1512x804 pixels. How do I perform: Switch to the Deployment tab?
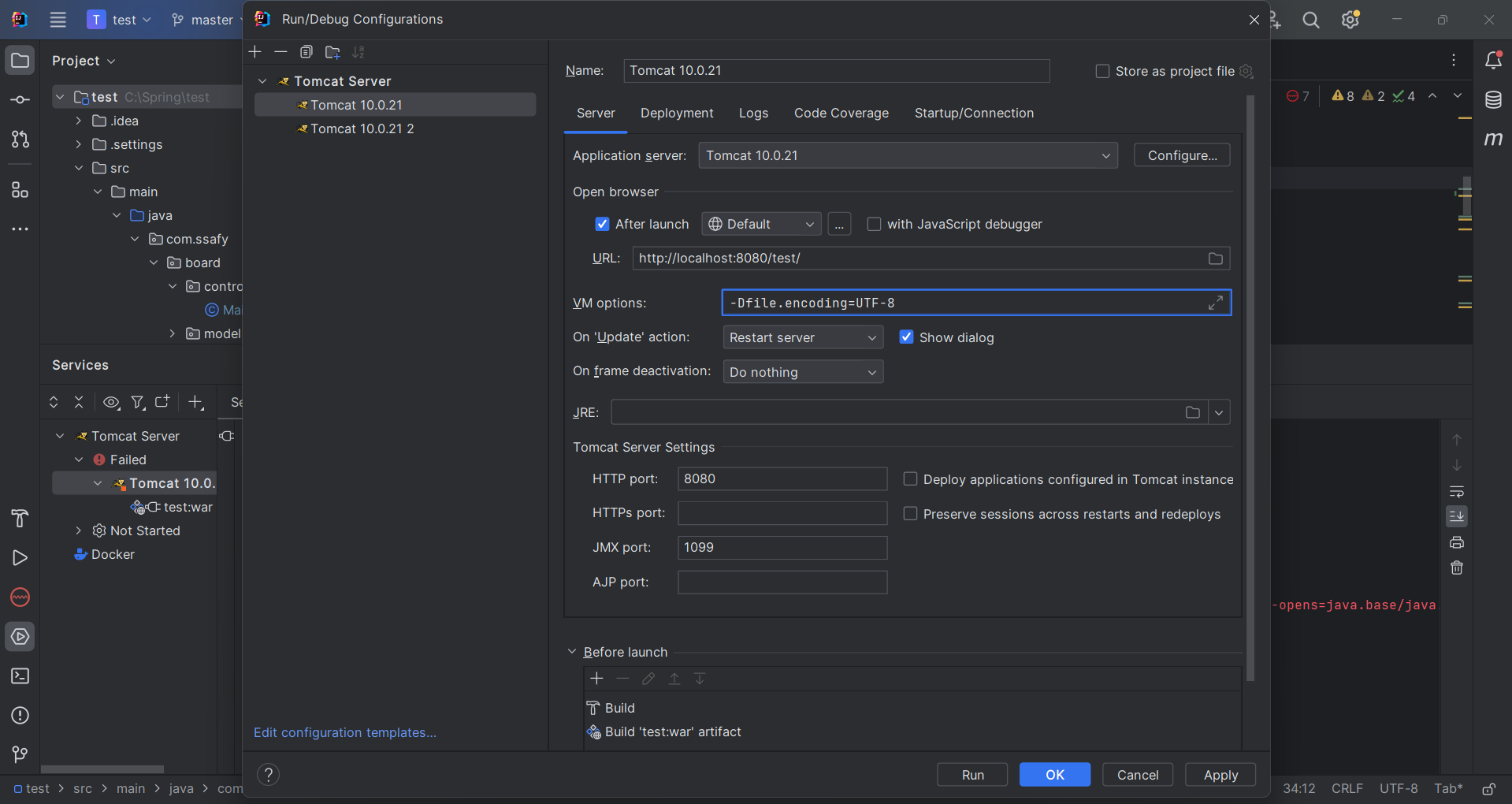tap(677, 114)
